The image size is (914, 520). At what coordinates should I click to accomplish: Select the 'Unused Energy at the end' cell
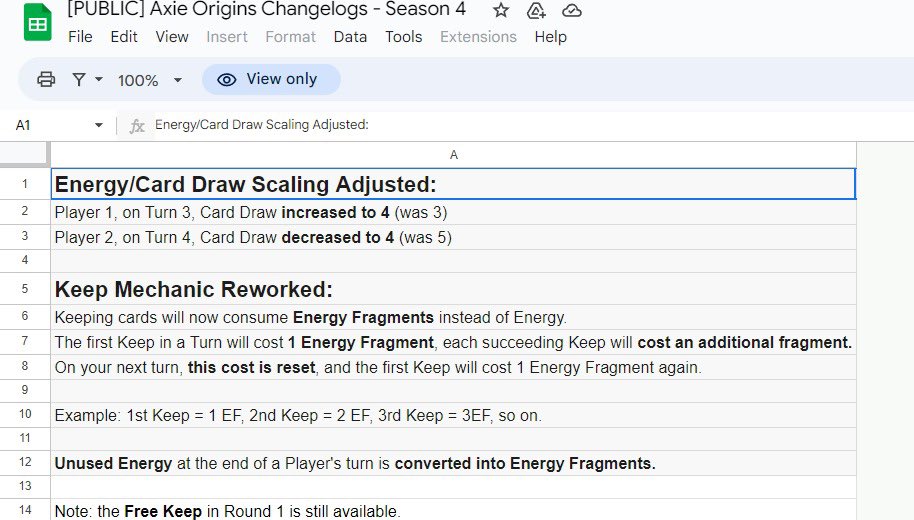click(454, 463)
